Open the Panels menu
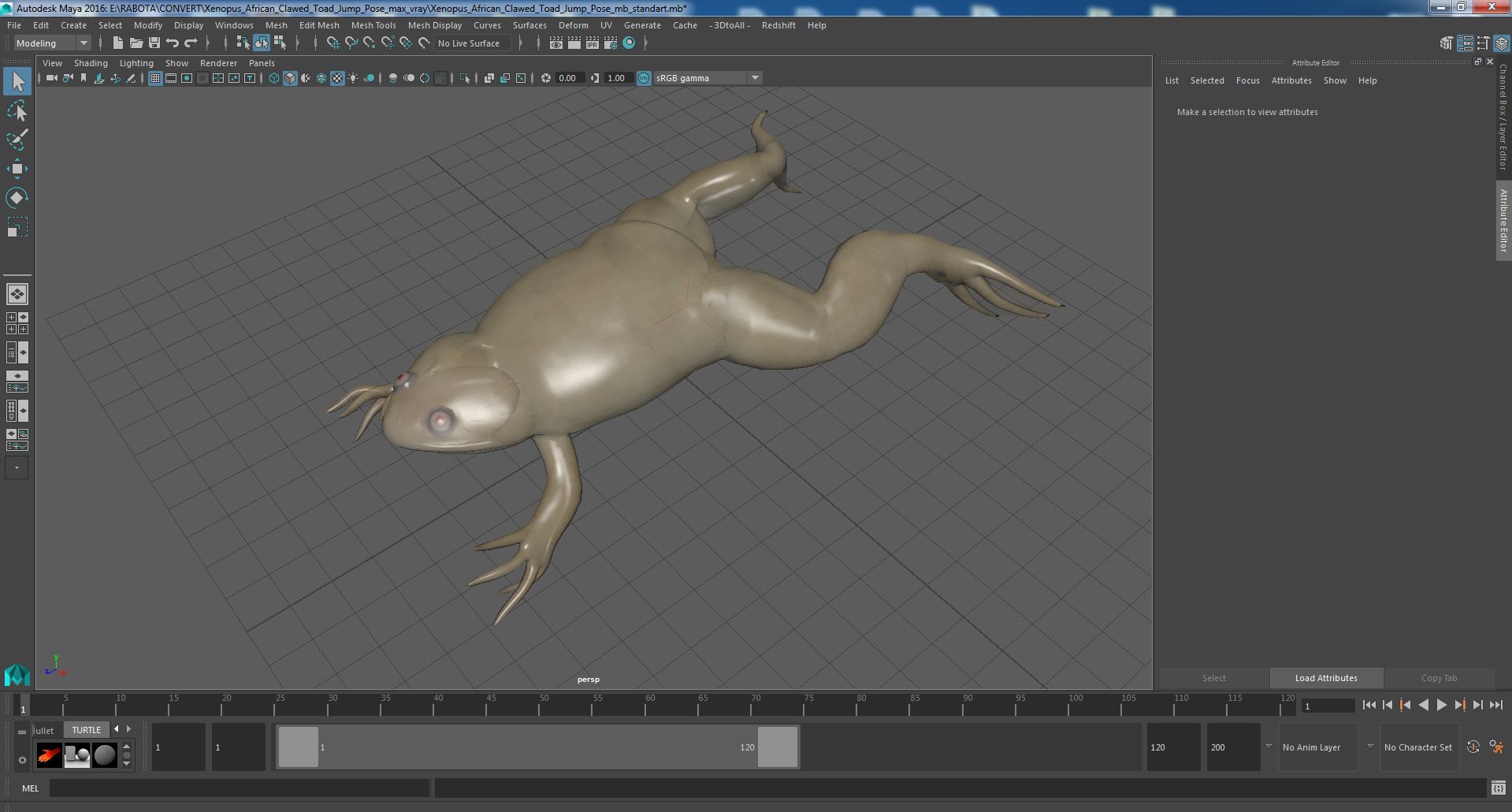1512x812 pixels. (262, 63)
